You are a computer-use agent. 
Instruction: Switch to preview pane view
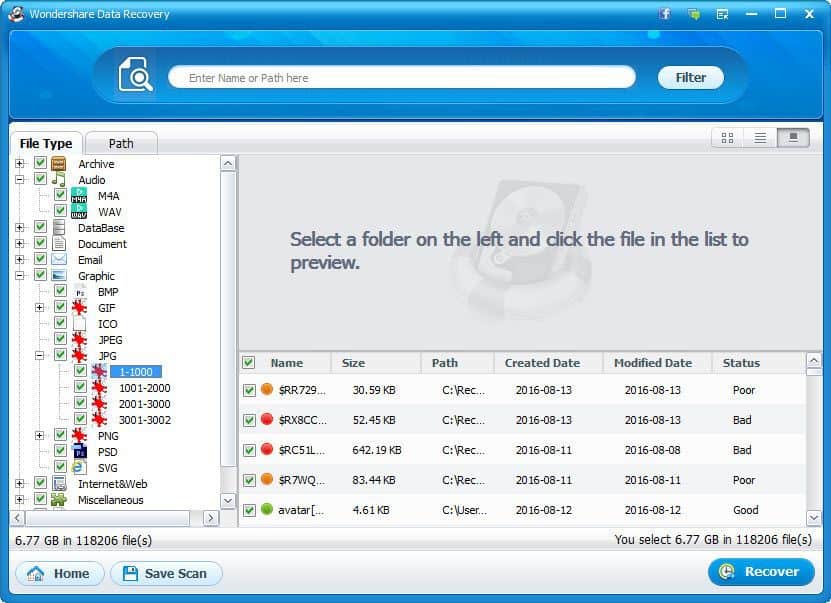click(793, 138)
